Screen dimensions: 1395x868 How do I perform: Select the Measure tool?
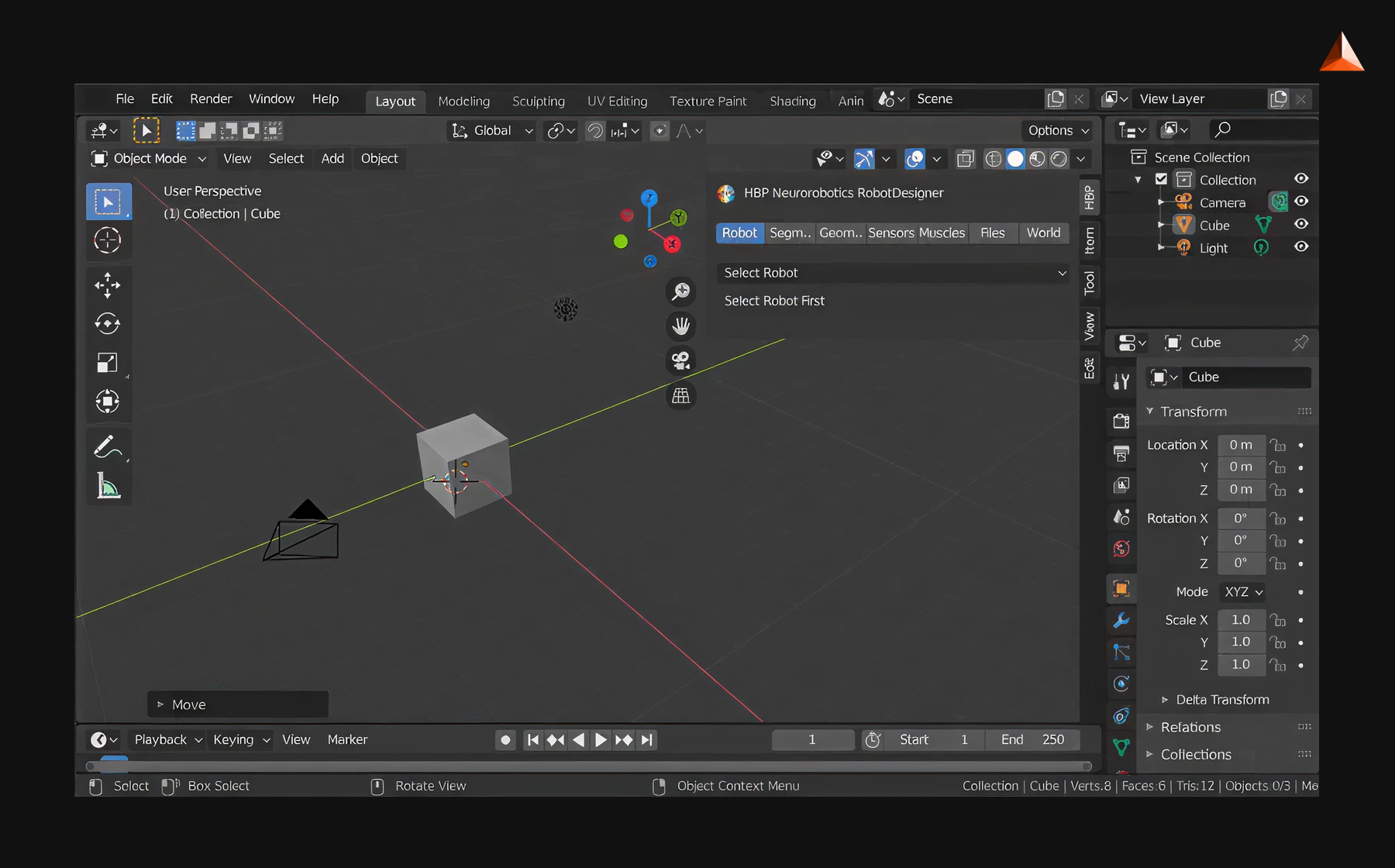108,487
